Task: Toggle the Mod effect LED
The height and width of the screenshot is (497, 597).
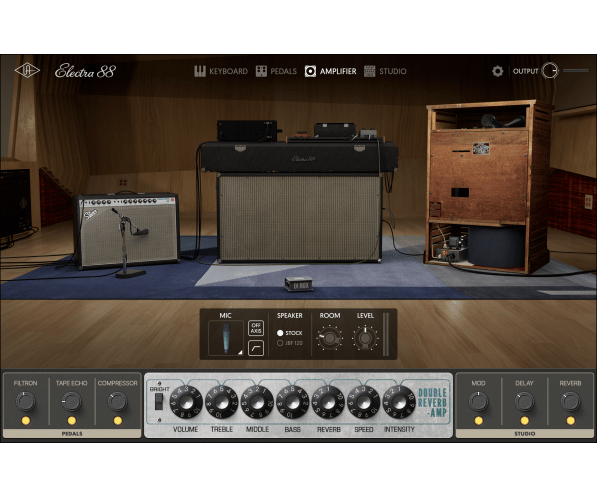Action: 479,421
